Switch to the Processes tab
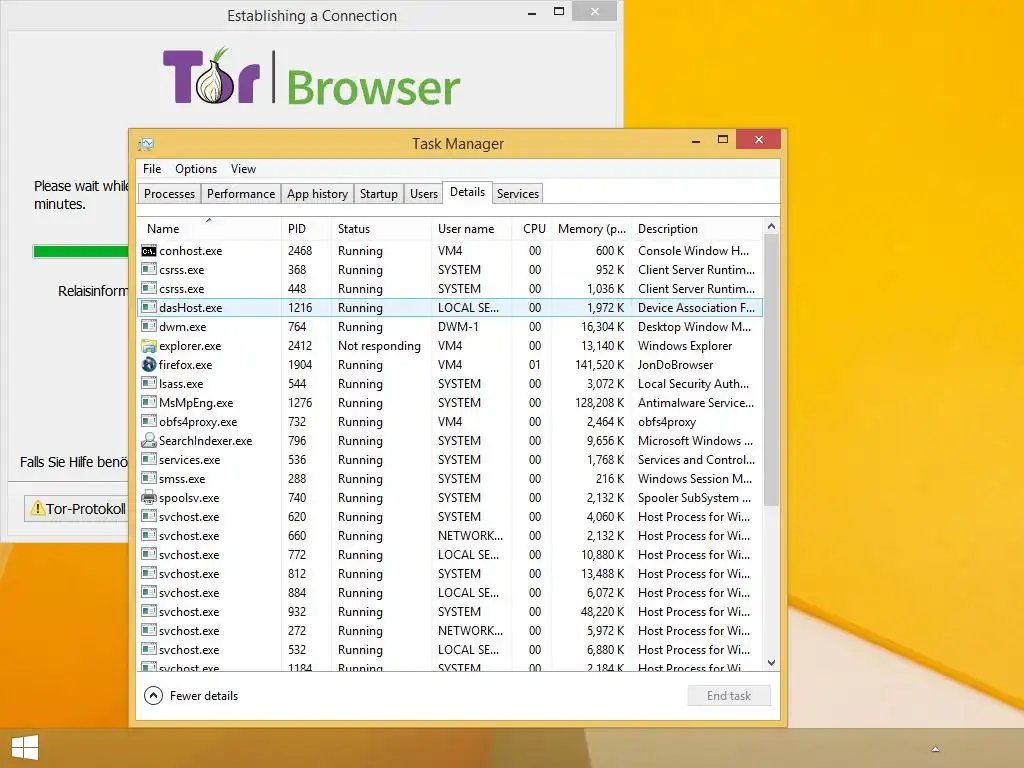Viewport: 1024px width, 768px height. pyautogui.click(x=169, y=194)
